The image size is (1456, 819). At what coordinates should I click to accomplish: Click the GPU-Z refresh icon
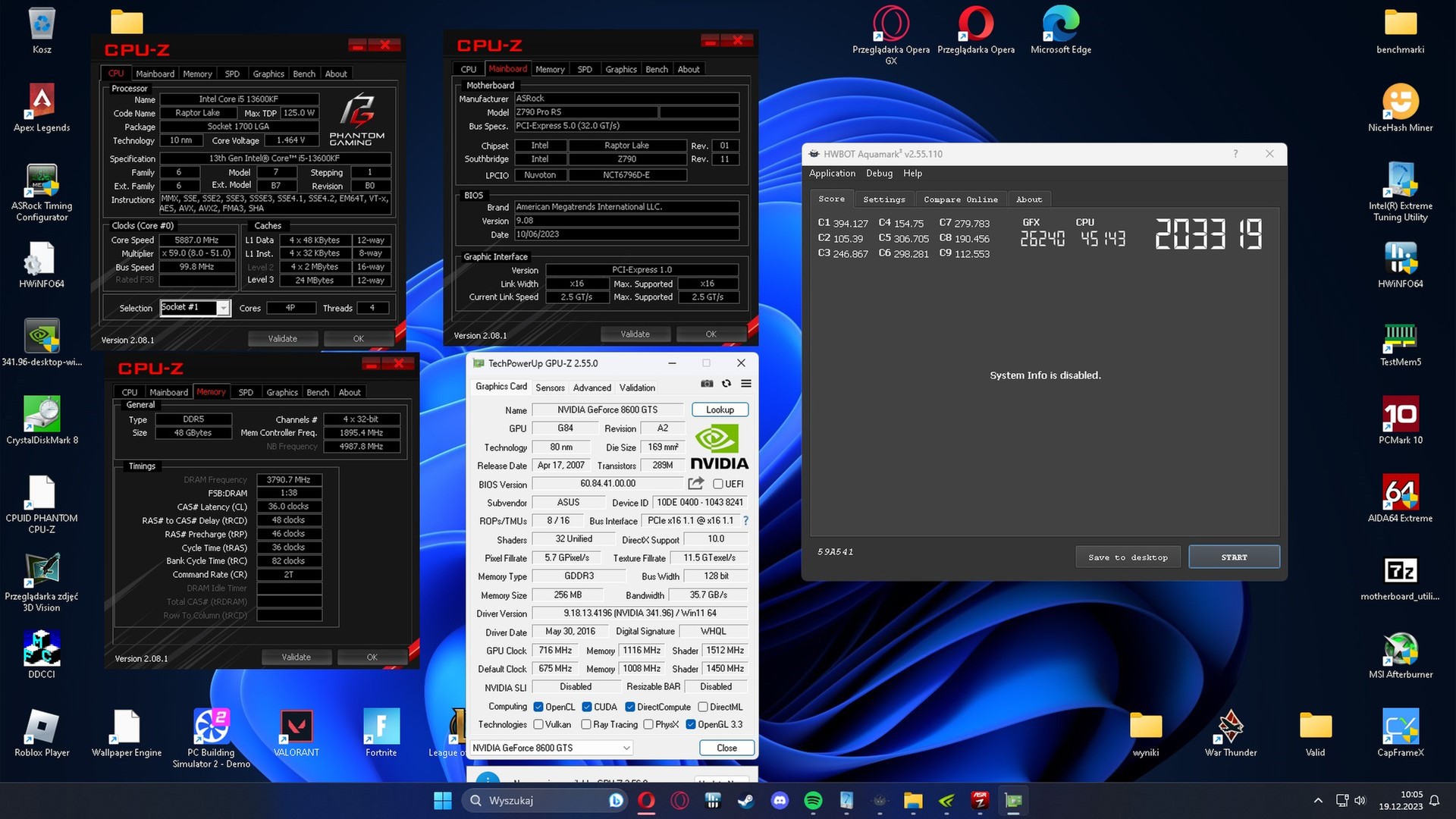click(x=726, y=384)
